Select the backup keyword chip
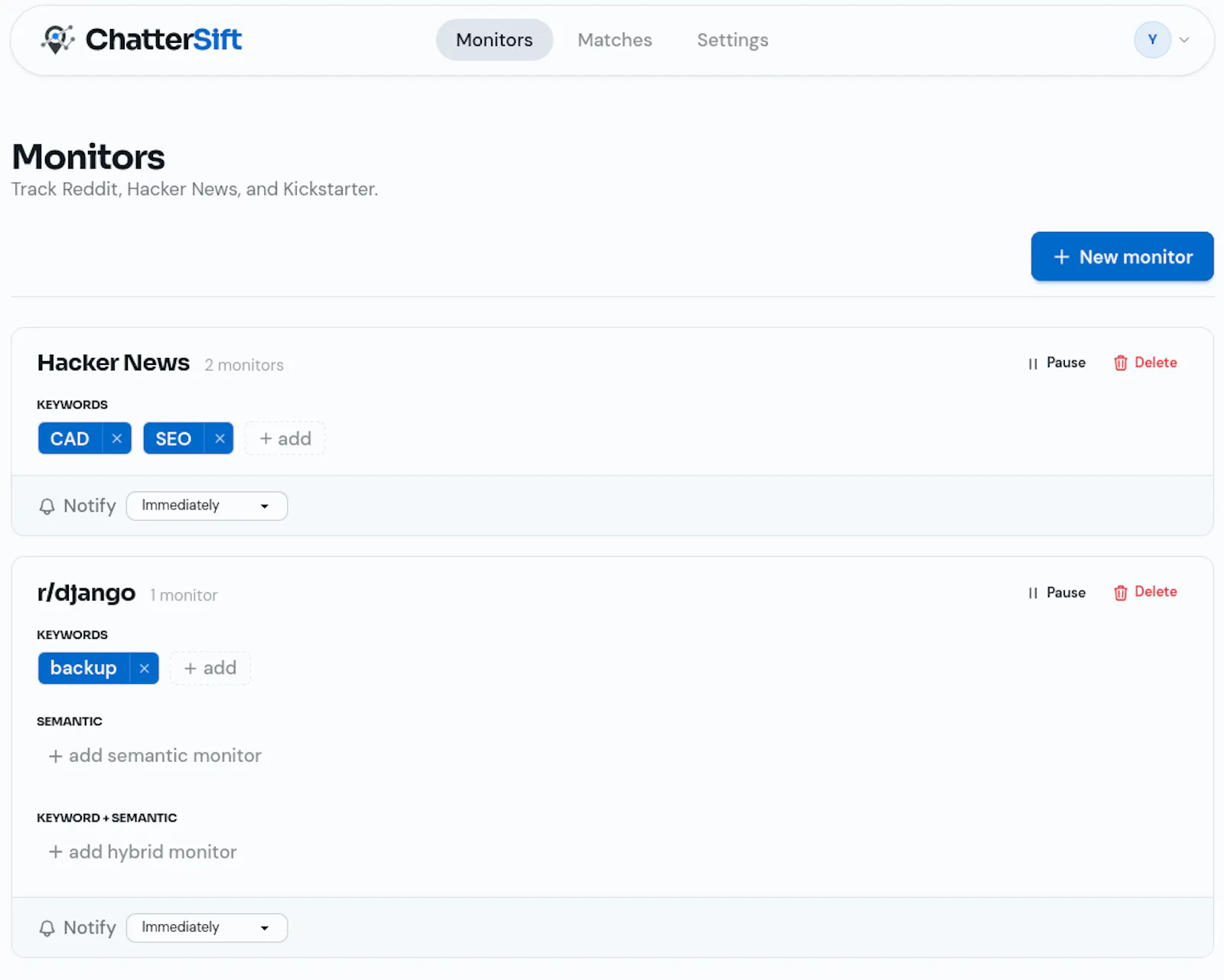 coord(83,668)
